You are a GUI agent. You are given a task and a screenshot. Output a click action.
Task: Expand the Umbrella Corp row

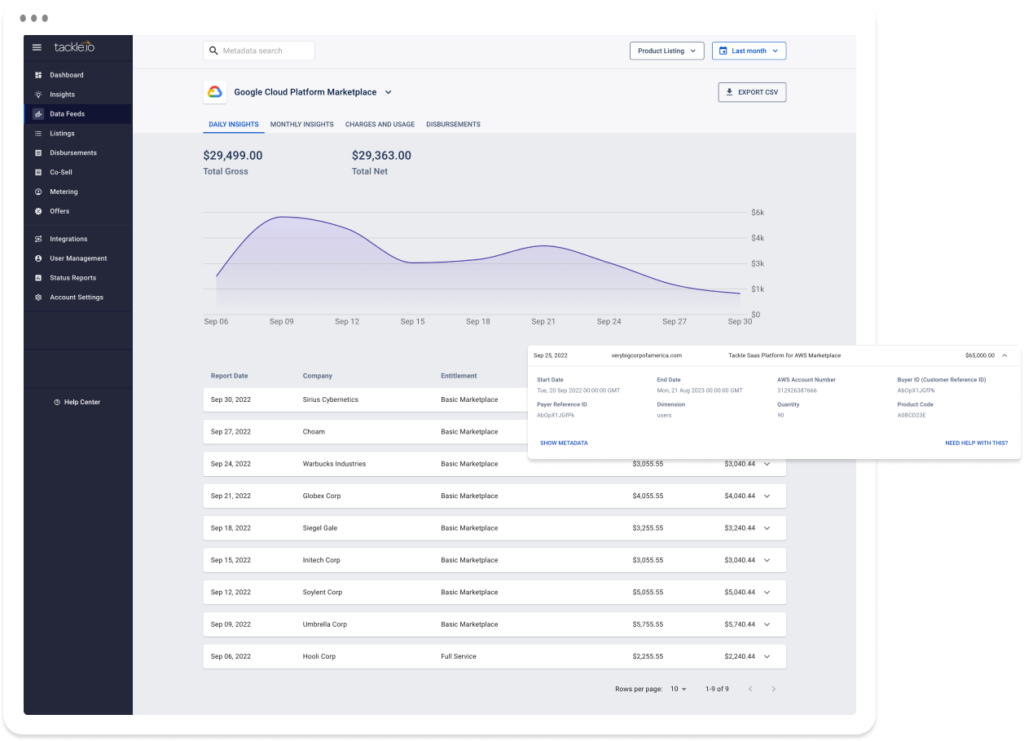[x=767, y=624]
